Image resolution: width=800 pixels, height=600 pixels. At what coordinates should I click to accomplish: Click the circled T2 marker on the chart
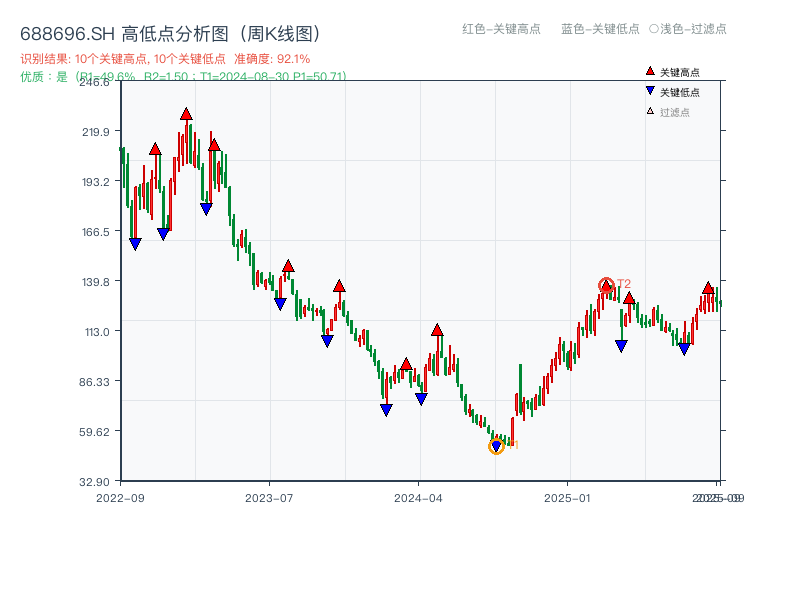tap(606, 285)
